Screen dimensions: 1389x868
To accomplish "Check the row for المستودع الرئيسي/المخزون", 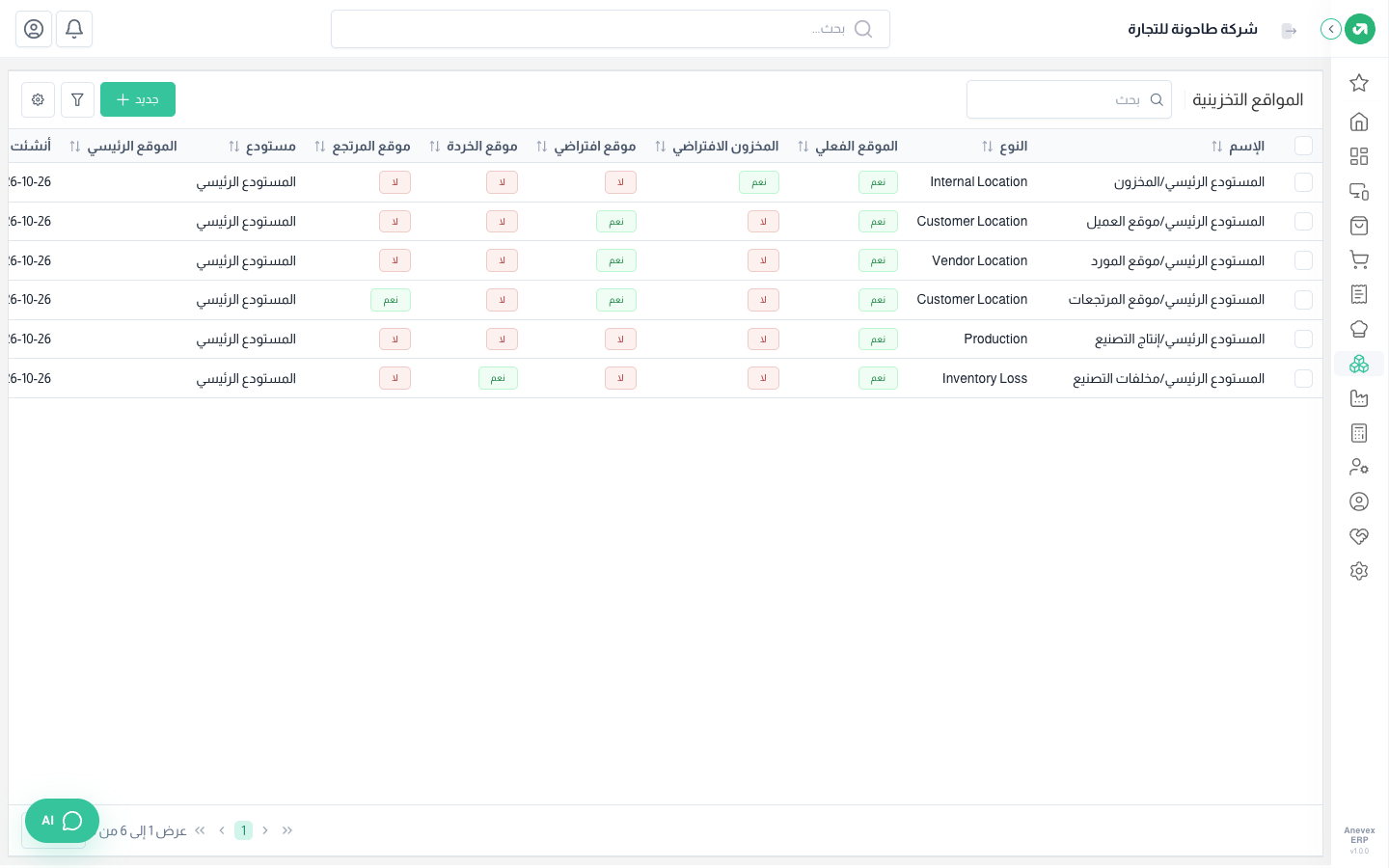I will pyautogui.click(x=1303, y=181).
